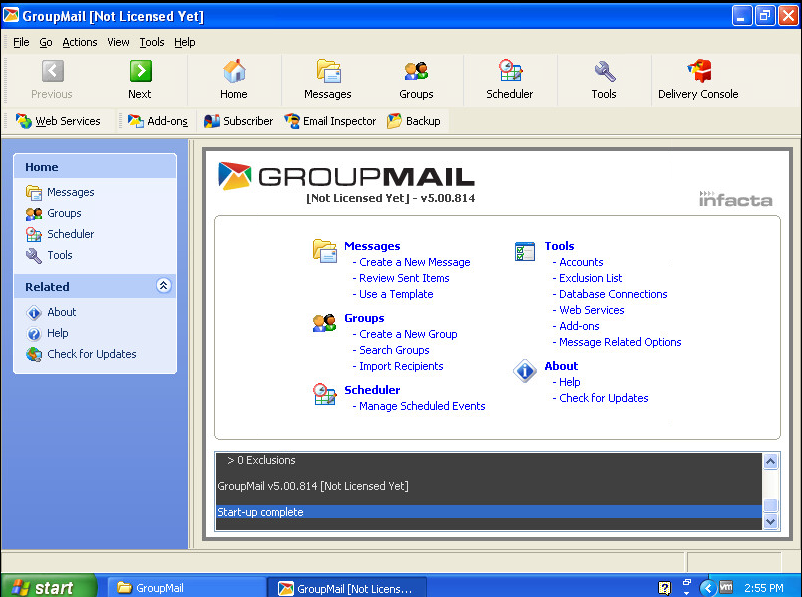Open the Delivery Console toolbar icon
This screenshot has width=802, height=597.
coord(698,72)
